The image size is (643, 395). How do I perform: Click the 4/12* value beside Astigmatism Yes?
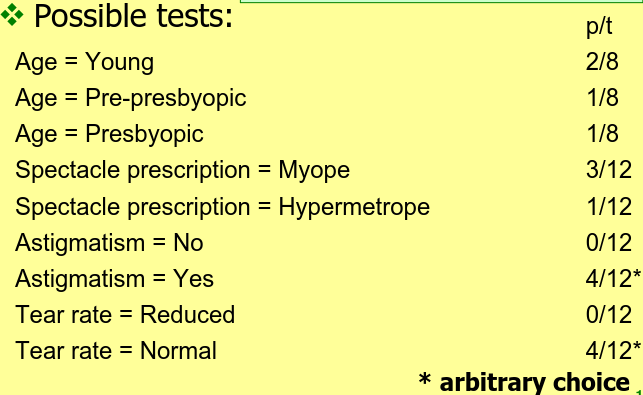tap(613, 278)
